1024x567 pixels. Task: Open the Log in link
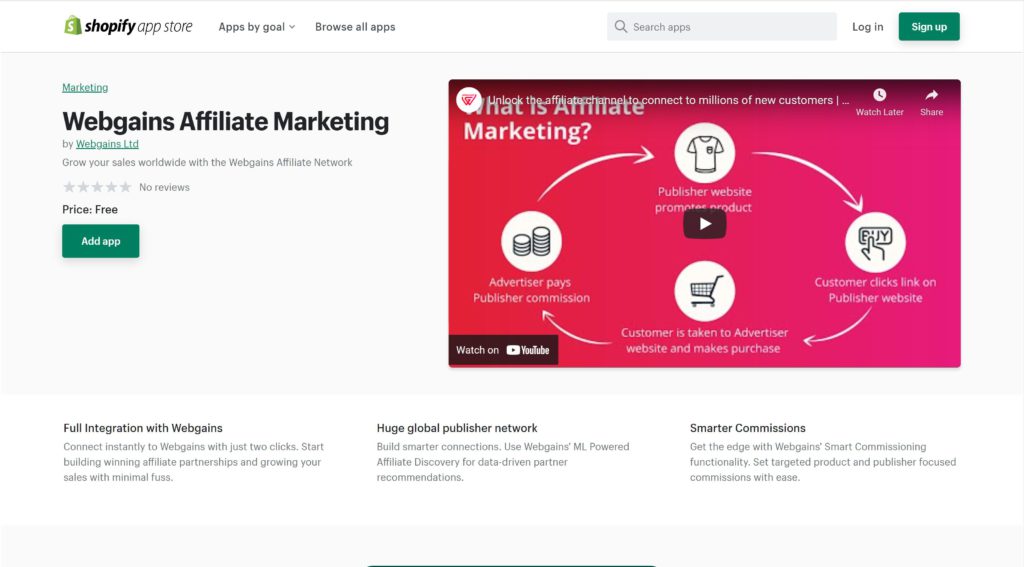click(867, 27)
